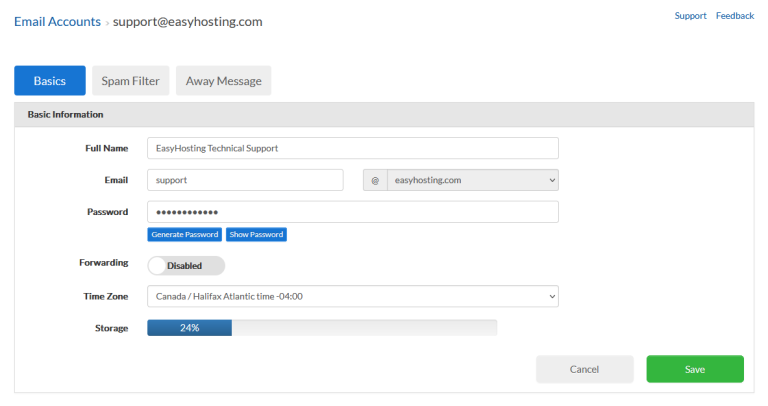This screenshot has width=768, height=406.
Task: Switch to the Spam Filter tab
Action: 130,81
